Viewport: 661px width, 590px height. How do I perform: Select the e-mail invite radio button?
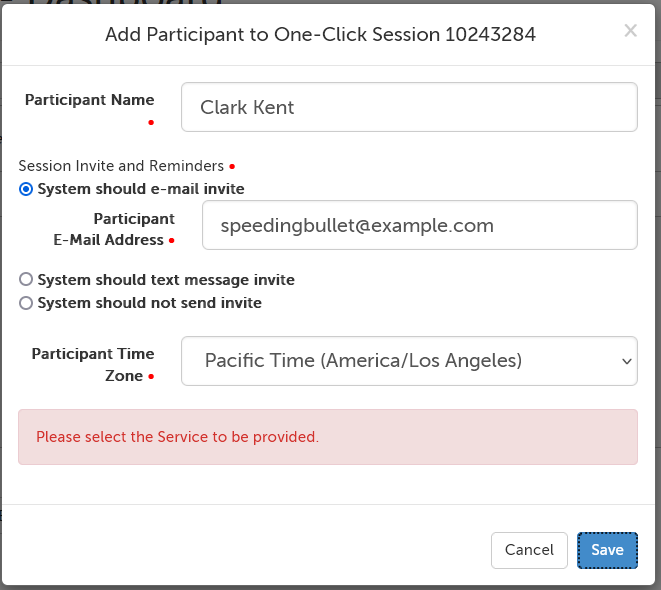point(27,189)
